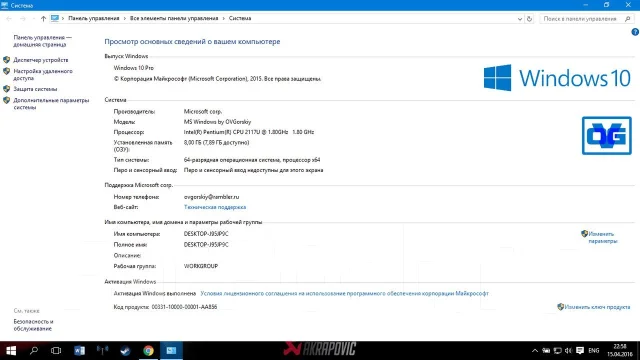Click Change settings for computer name
Image resolution: width=640 pixels, height=360 pixels.
pos(603,238)
